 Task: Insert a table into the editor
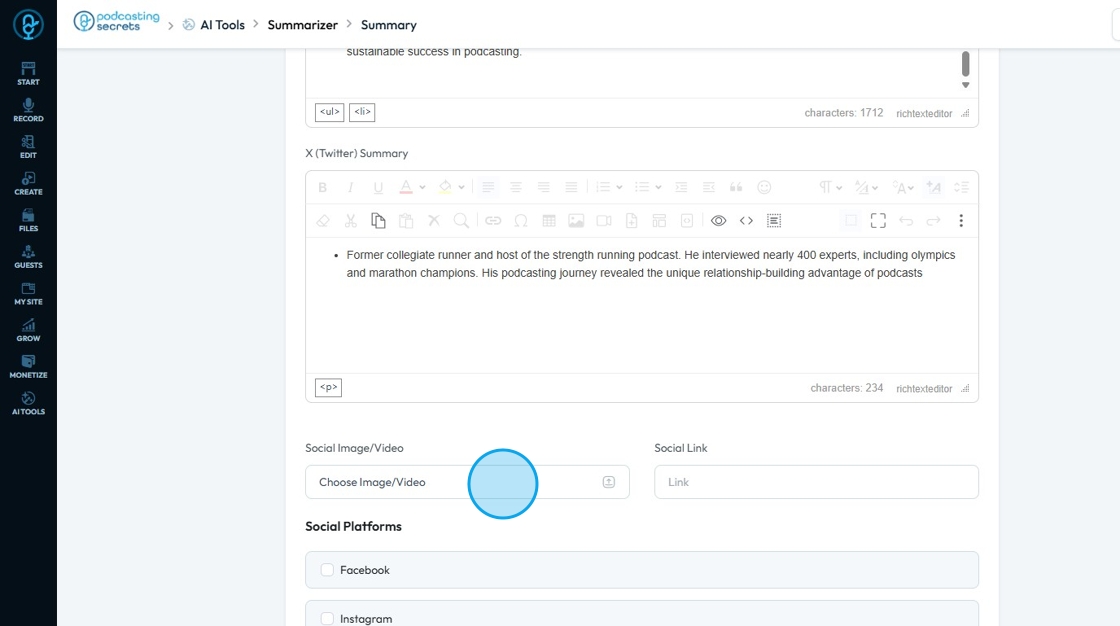point(549,220)
